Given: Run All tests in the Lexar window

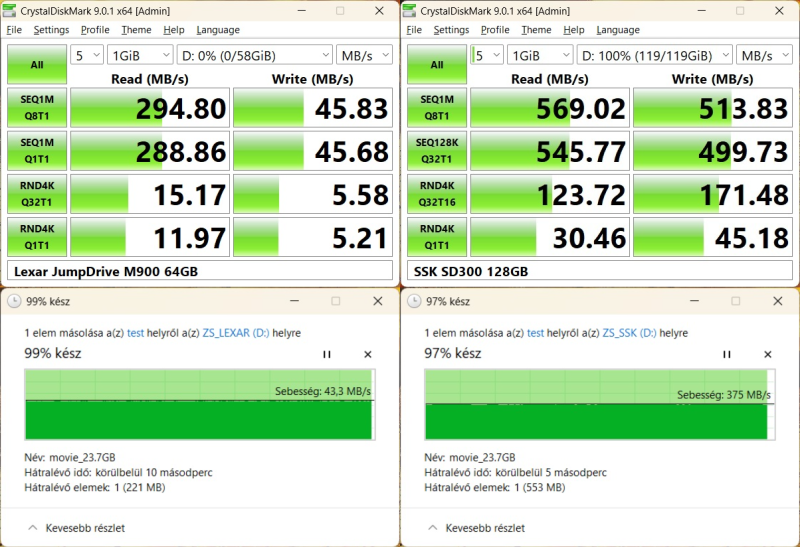Looking at the screenshot, I should 37,64.
